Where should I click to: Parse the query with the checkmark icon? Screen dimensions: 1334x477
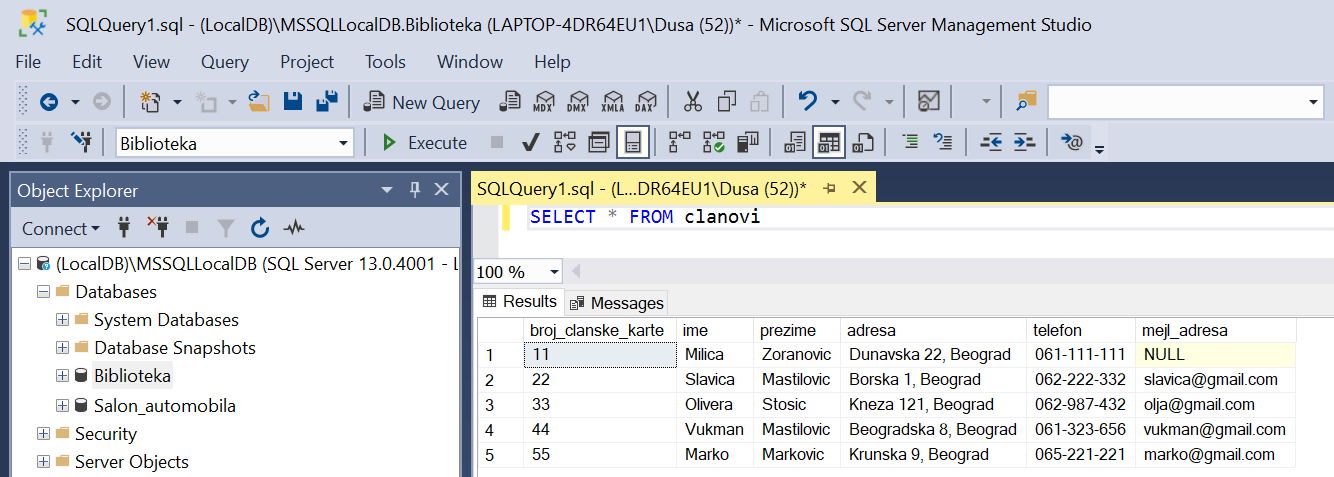(532, 143)
